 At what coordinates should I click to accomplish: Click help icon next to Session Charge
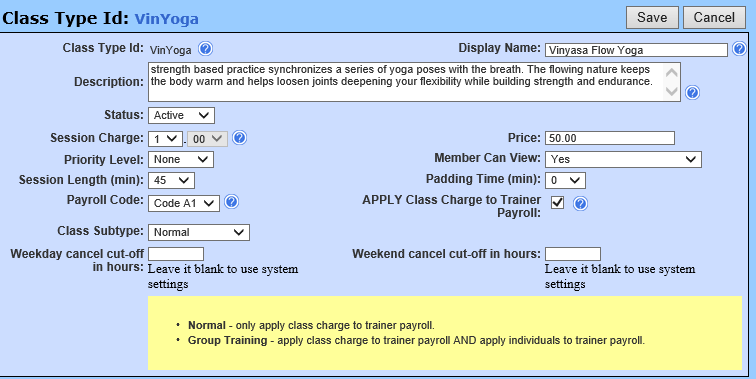(x=240, y=138)
